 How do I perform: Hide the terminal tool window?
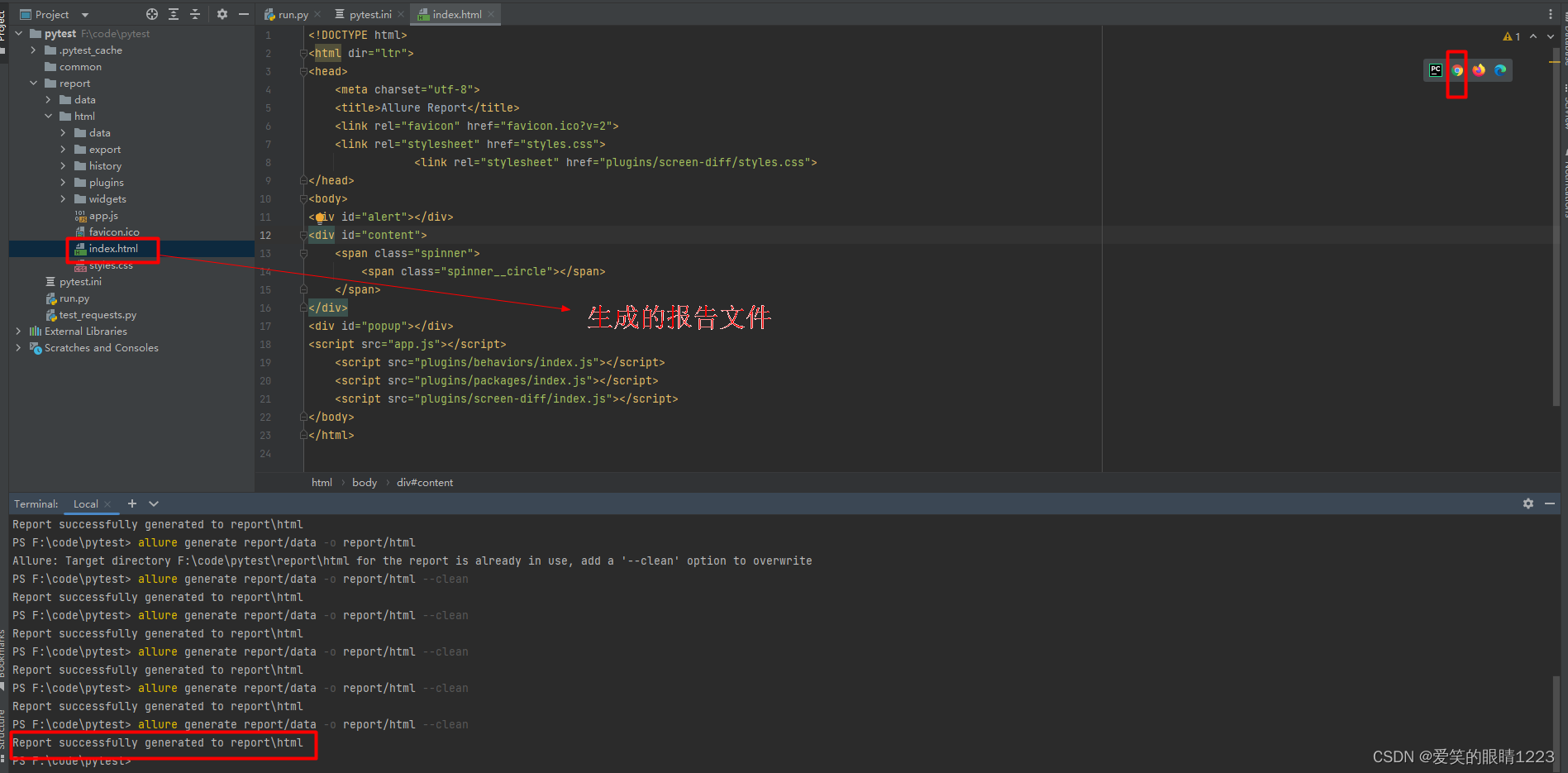(1550, 503)
